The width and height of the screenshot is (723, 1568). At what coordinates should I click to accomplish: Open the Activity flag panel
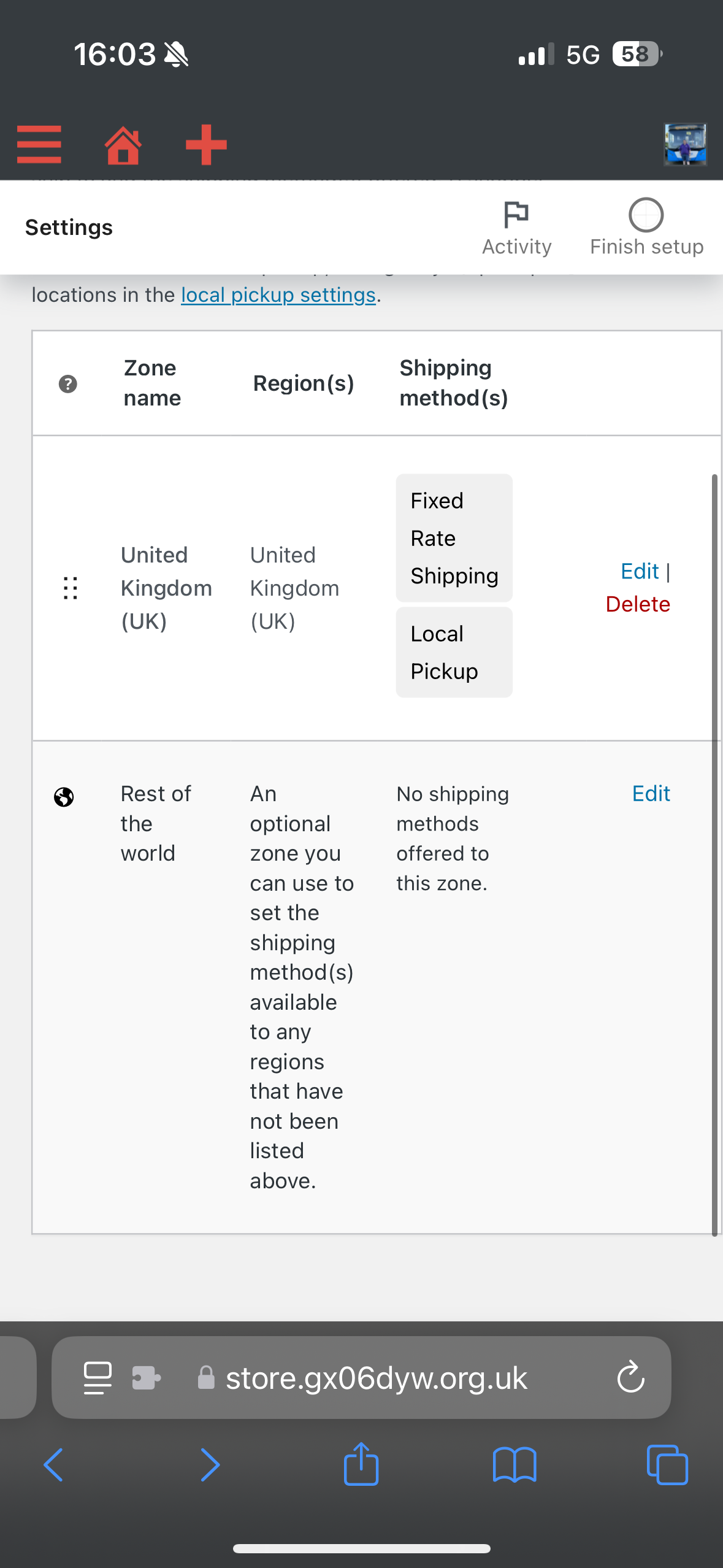pyautogui.click(x=516, y=228)
